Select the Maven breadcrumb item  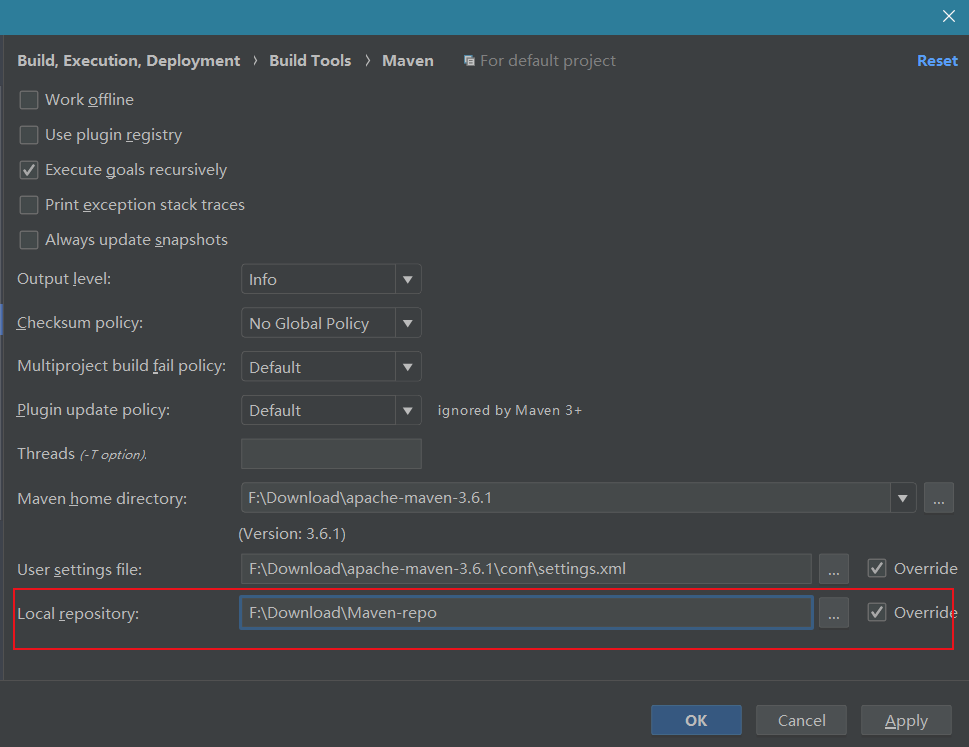[408, 61]
